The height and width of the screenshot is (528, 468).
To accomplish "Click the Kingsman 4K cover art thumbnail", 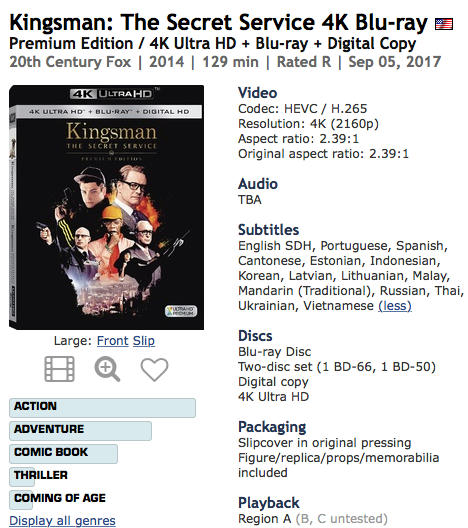I will click(106, 207).
